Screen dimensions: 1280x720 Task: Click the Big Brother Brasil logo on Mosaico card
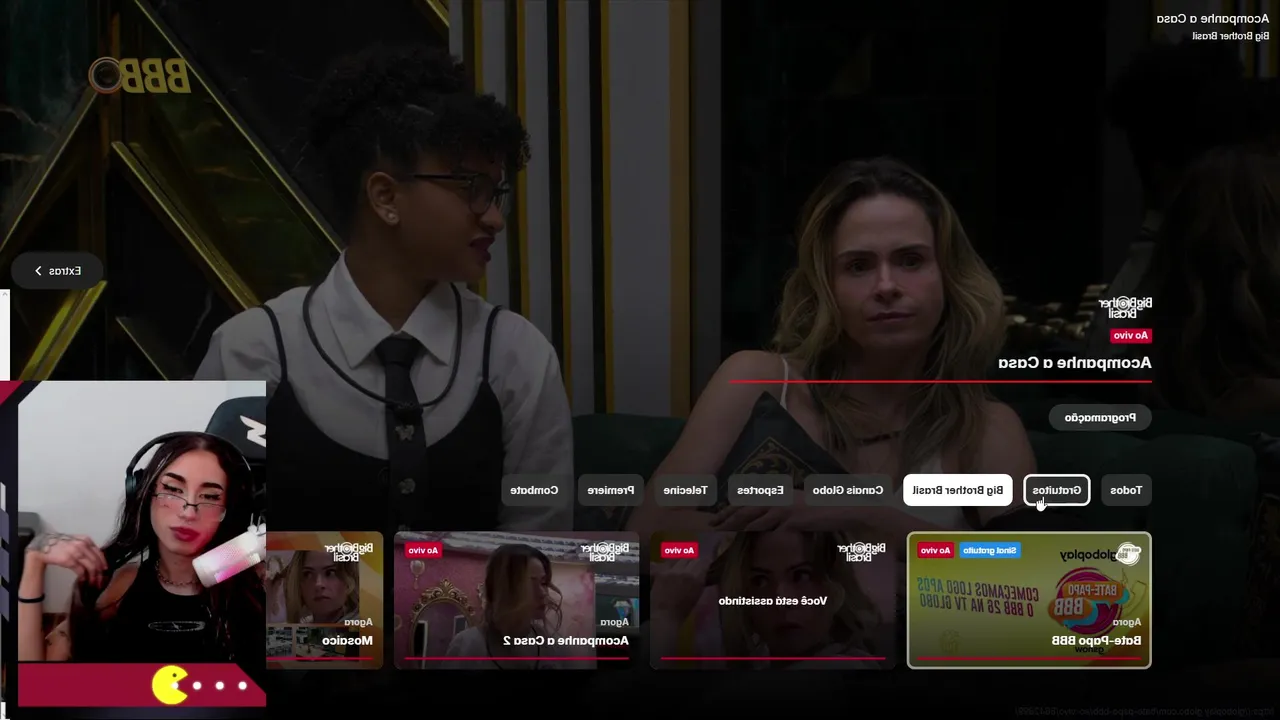[x=348, y=551]
